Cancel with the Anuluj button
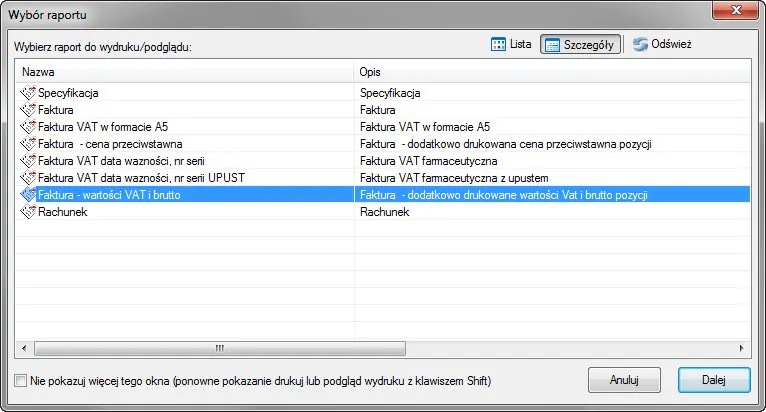Viewport: 766px width, 412px height. click(x=624, y=380)
